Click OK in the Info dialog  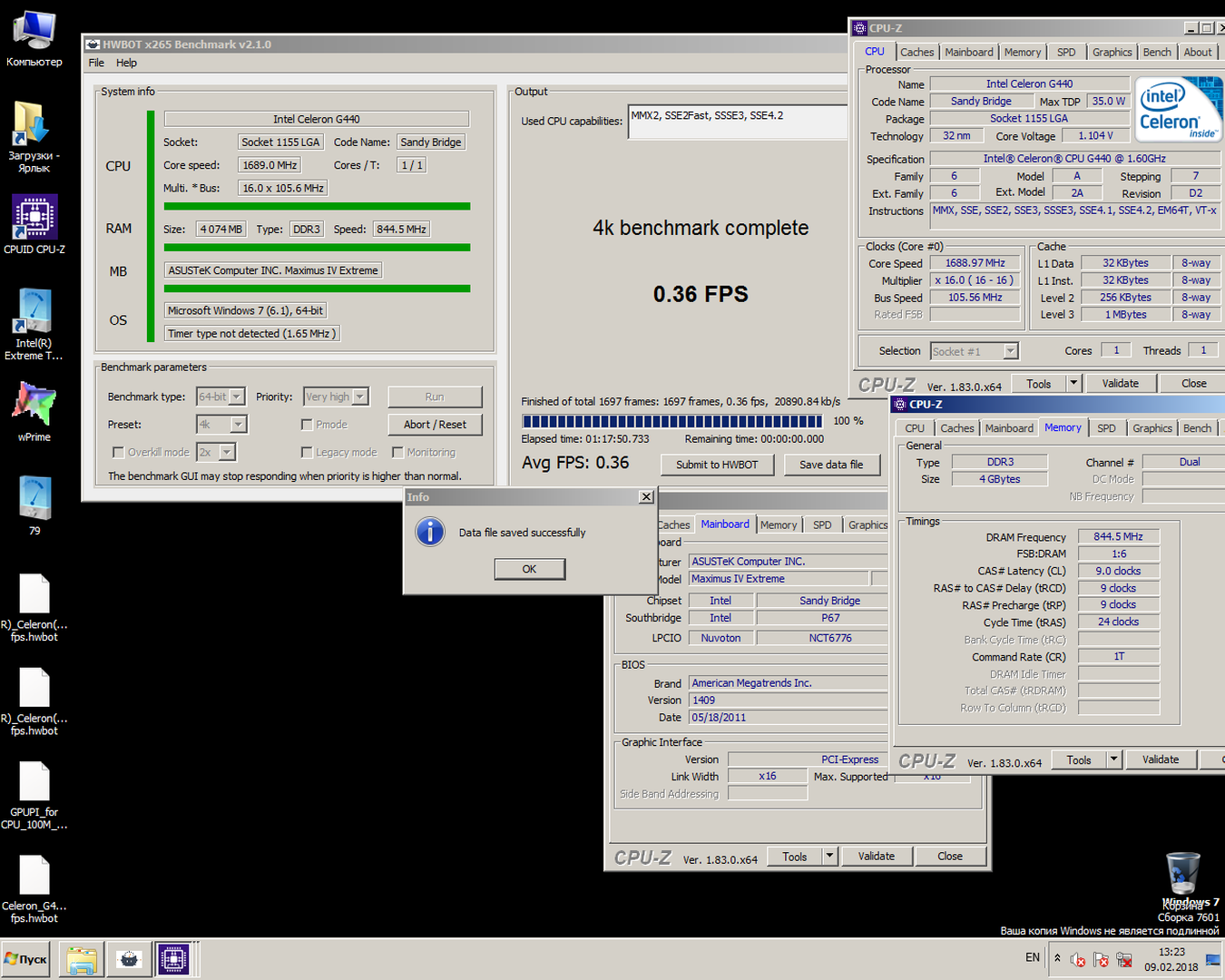coord(529,569)
